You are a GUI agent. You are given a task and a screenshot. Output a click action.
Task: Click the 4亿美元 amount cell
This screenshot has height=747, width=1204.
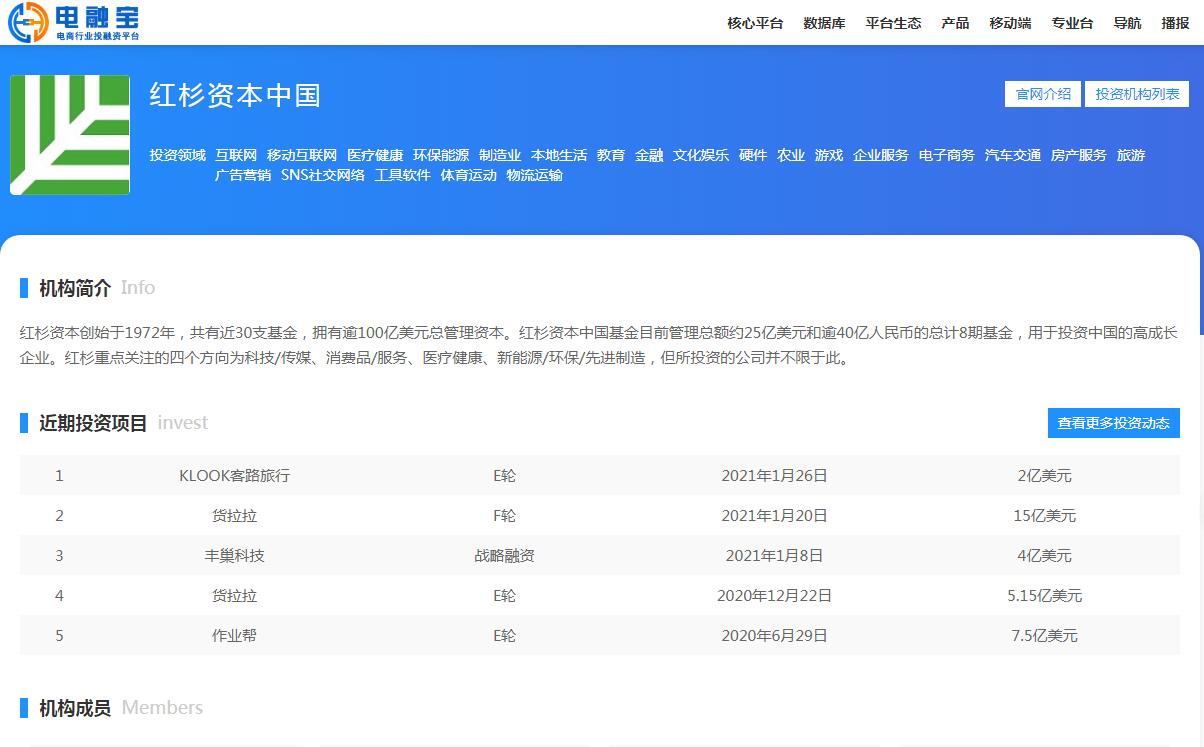coord(1045,555)
